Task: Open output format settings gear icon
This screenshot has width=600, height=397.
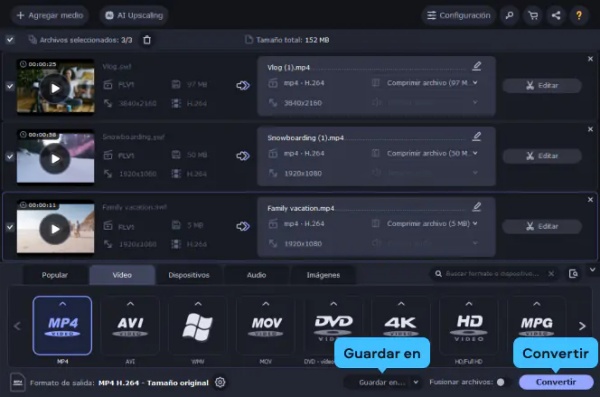Action: pyautogui.click(x=220, y=382)
